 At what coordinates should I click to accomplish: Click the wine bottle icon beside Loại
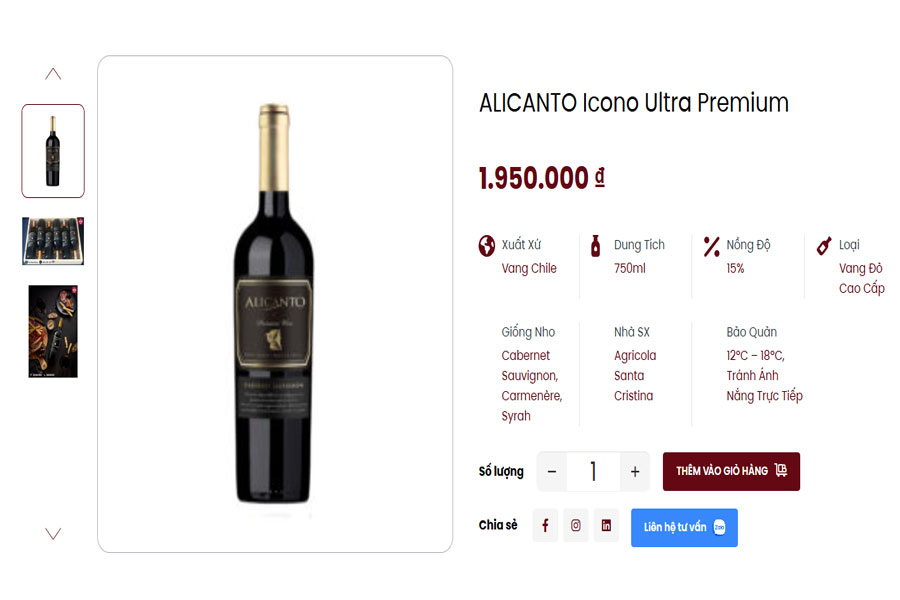824,243
